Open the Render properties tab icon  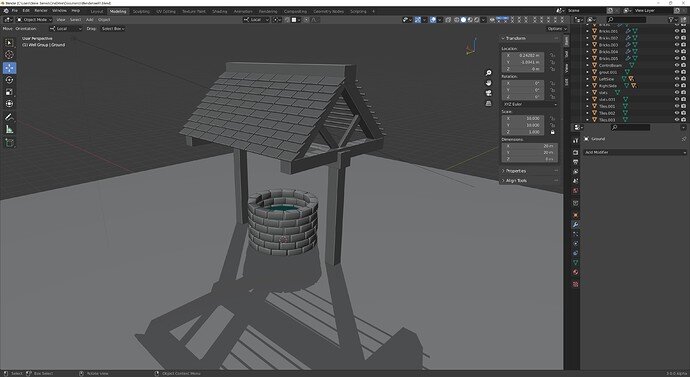coord(575,152)
